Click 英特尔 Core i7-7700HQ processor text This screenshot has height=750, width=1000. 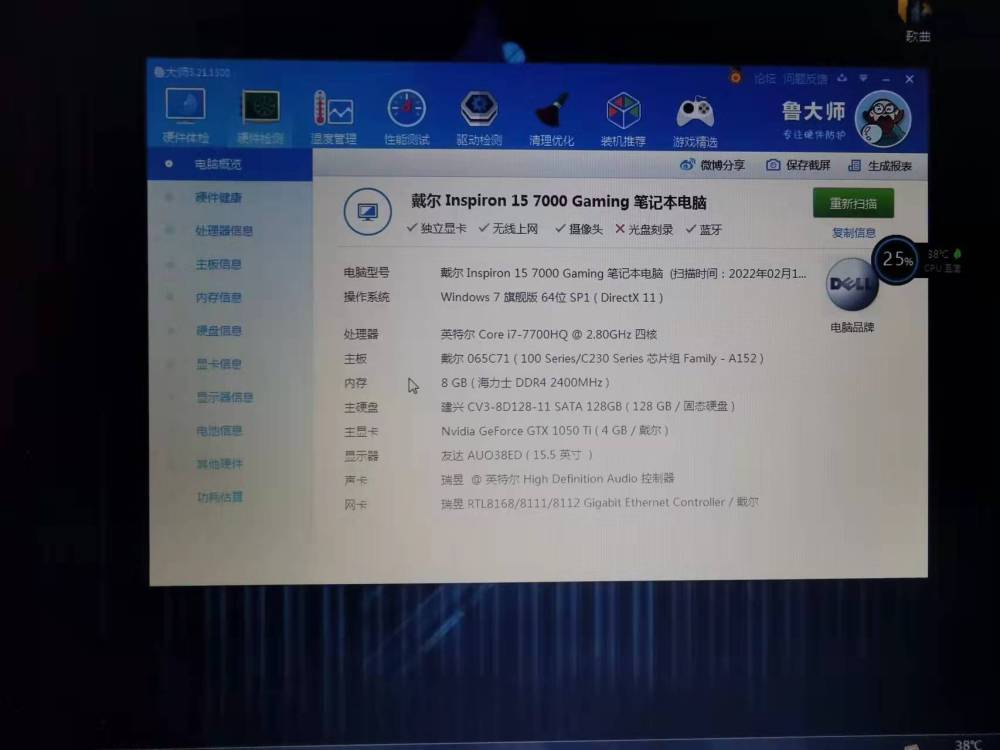pos(548,334)
